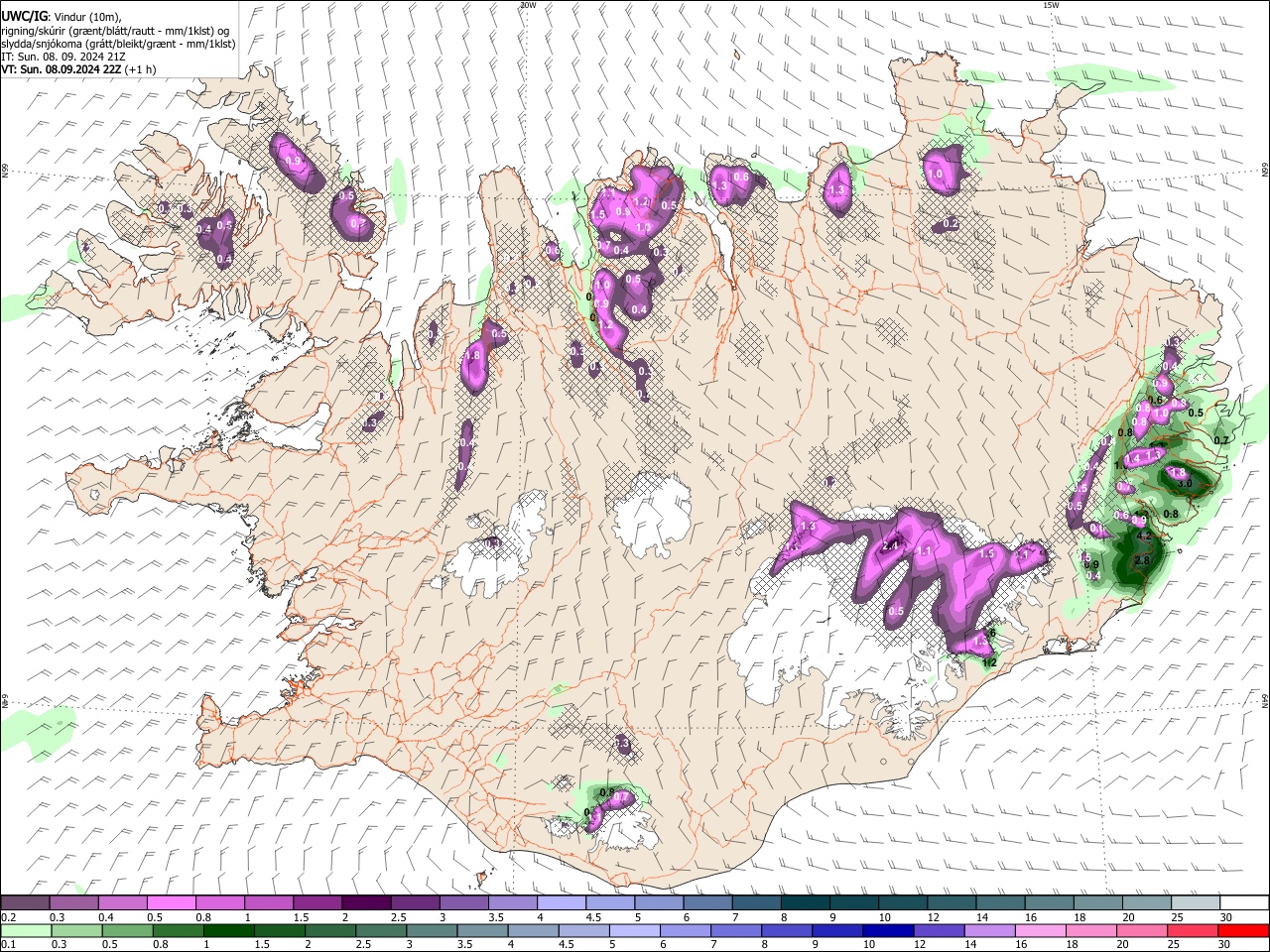Screen dimensions: 1270x952
Task: Click the '30' label on the snow scale
Action: [1226, 917]
